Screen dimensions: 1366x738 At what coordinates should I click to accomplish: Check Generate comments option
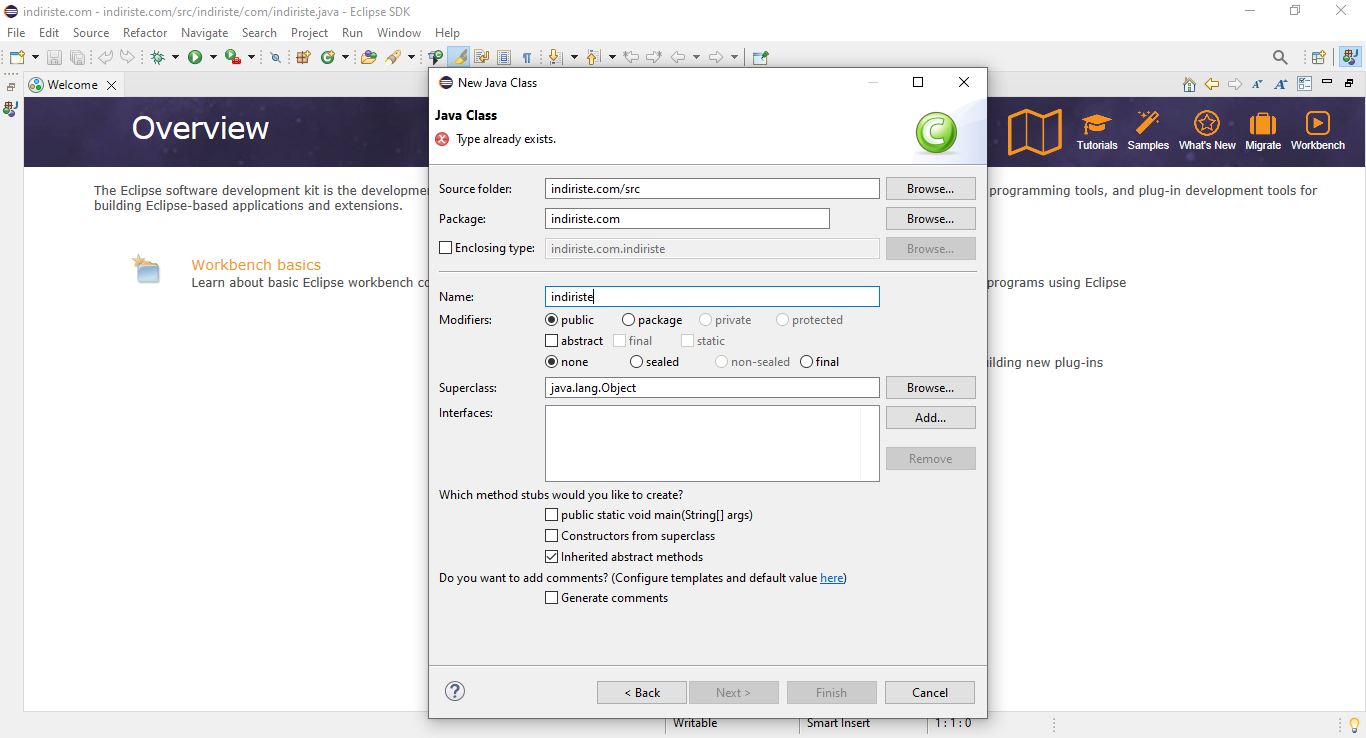pos(552,598)
